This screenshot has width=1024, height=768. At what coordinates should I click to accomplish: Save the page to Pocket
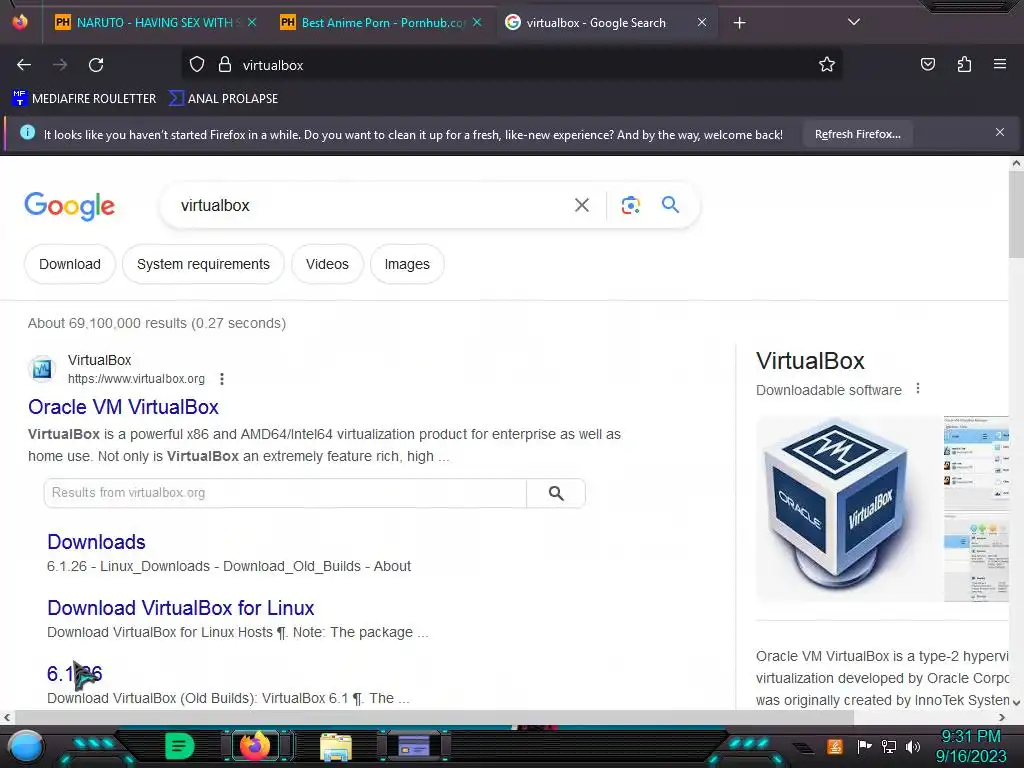click(x=927, y=64)
